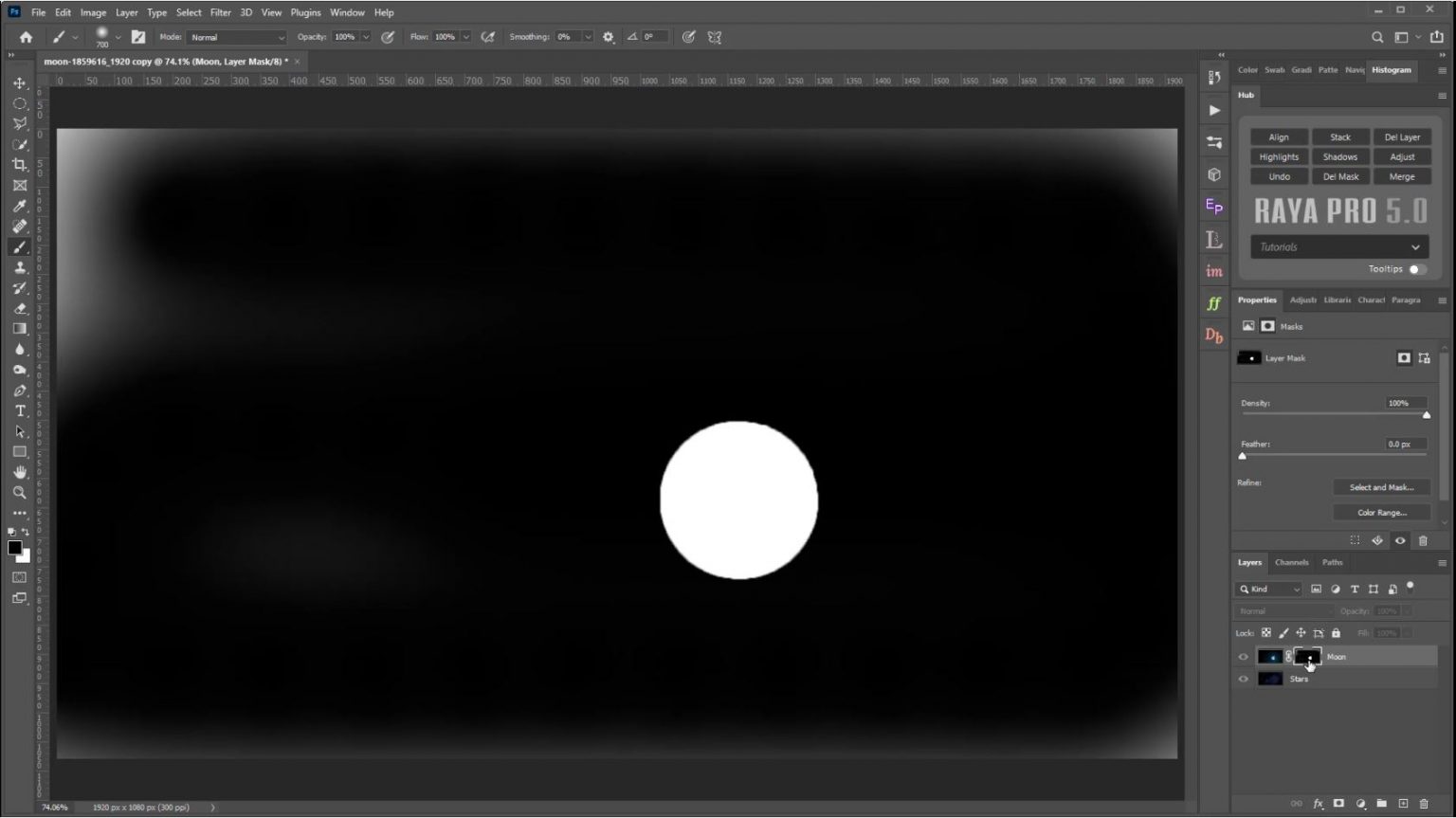
Task: Select the Zoom tool
Action: [18, 492]
